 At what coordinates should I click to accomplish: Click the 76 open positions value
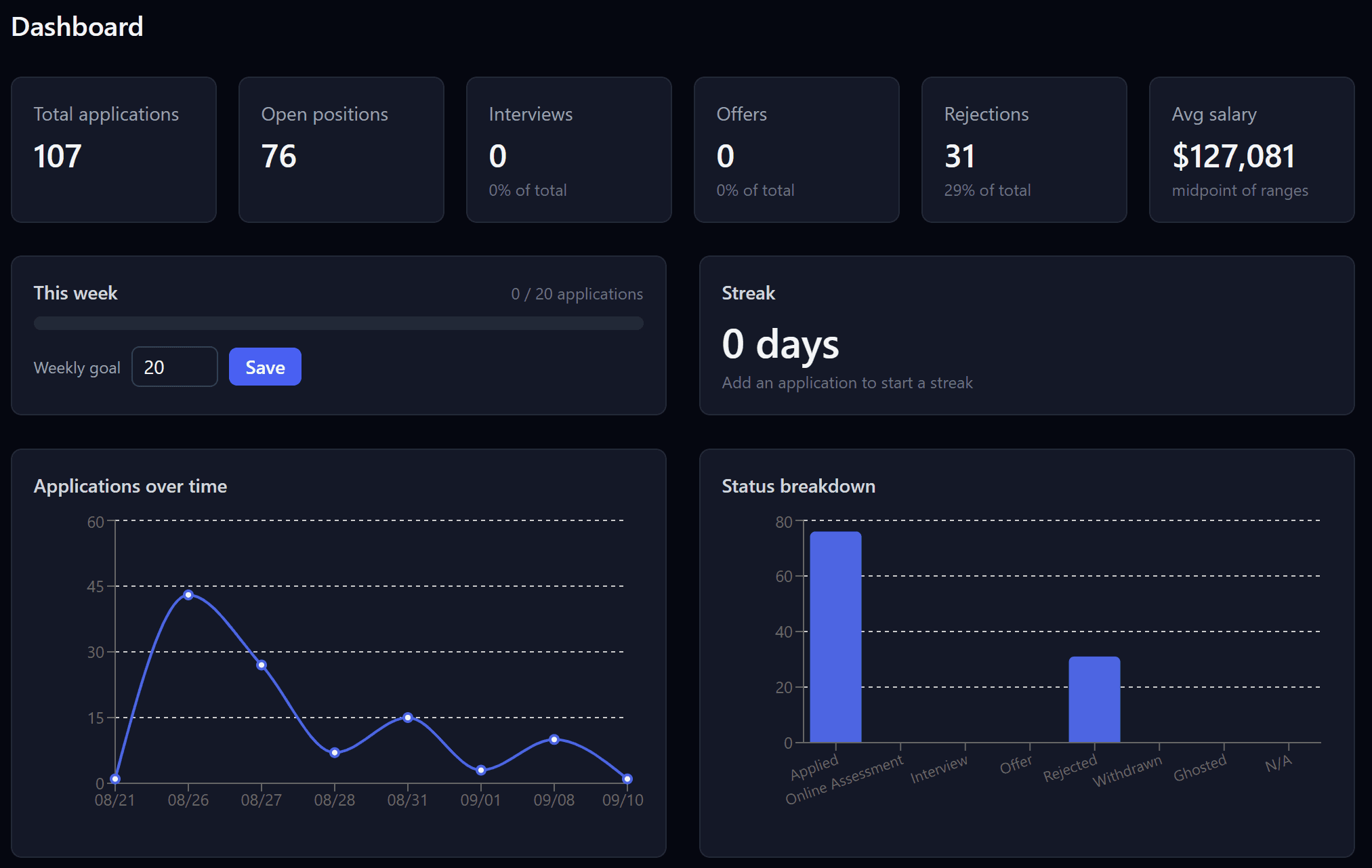coord(278,156)
